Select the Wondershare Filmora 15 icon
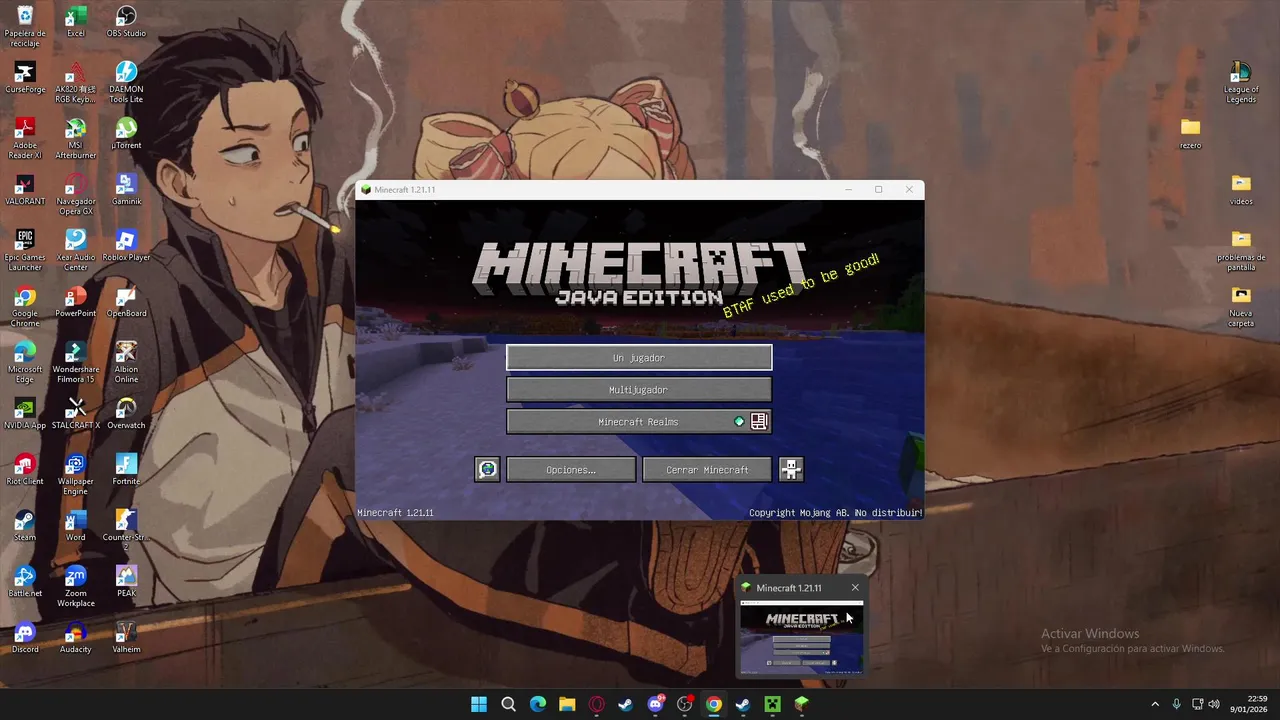The width and height of the screenshot is (1280, 720). tap(75, 363)
